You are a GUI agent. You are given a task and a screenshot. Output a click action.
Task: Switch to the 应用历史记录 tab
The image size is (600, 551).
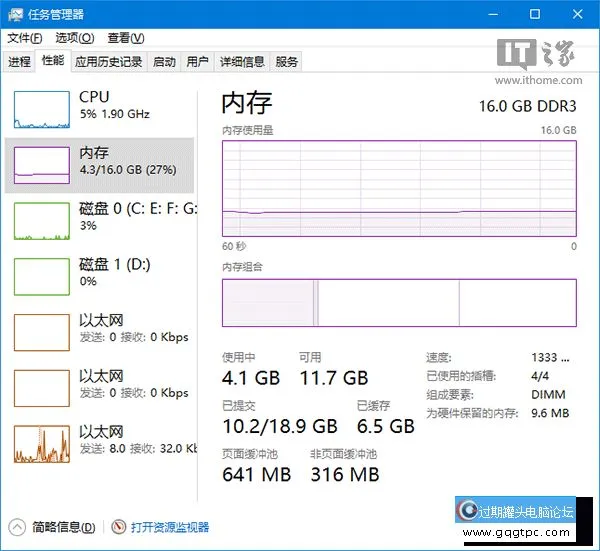[x=108, y=62]
